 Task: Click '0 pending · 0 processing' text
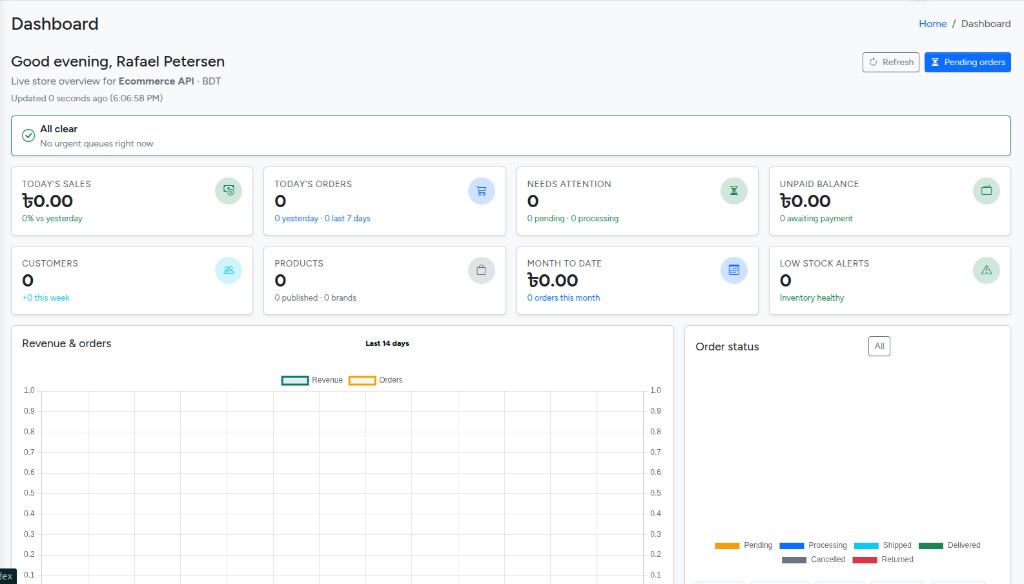pyautogui.click(x=573, y=218)
